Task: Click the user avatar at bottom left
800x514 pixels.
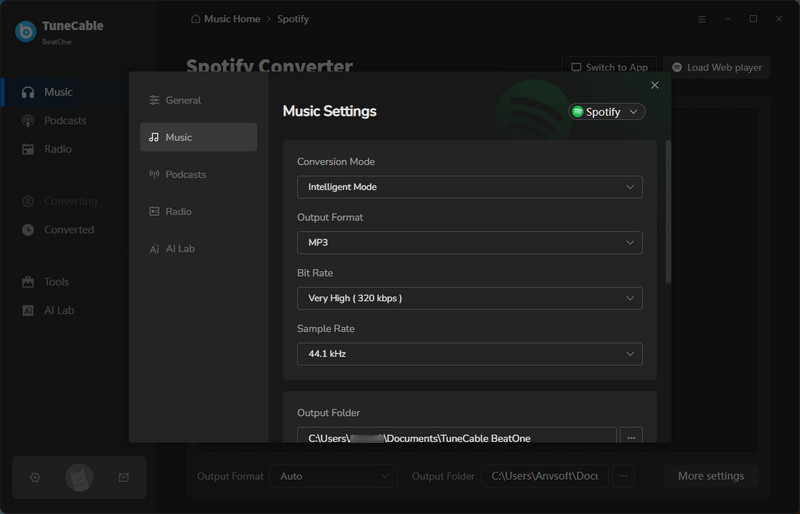Action: (79, 477)
